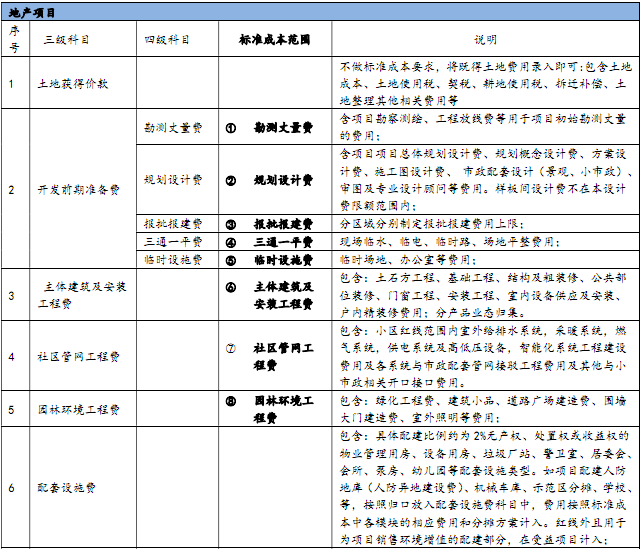Select the circled ⑧ by 园林环境工程费
The width and height of the screenshot is (643, 549).
point(230,401)
